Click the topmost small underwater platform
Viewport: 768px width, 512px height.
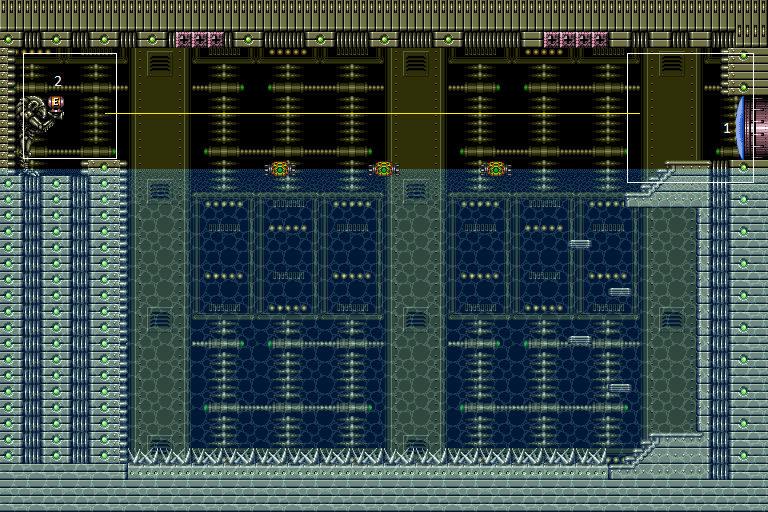pos(580,243)
